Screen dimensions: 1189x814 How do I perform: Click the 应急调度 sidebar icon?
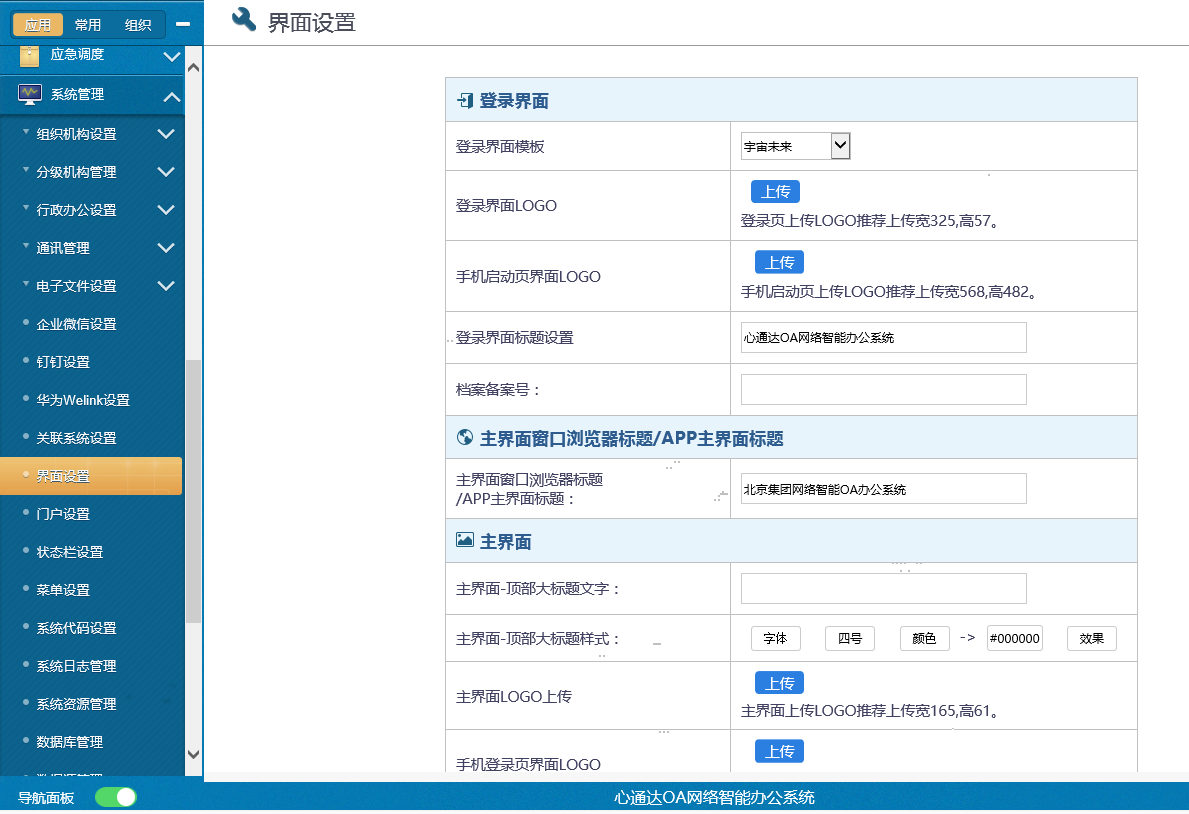pos(30,55)
